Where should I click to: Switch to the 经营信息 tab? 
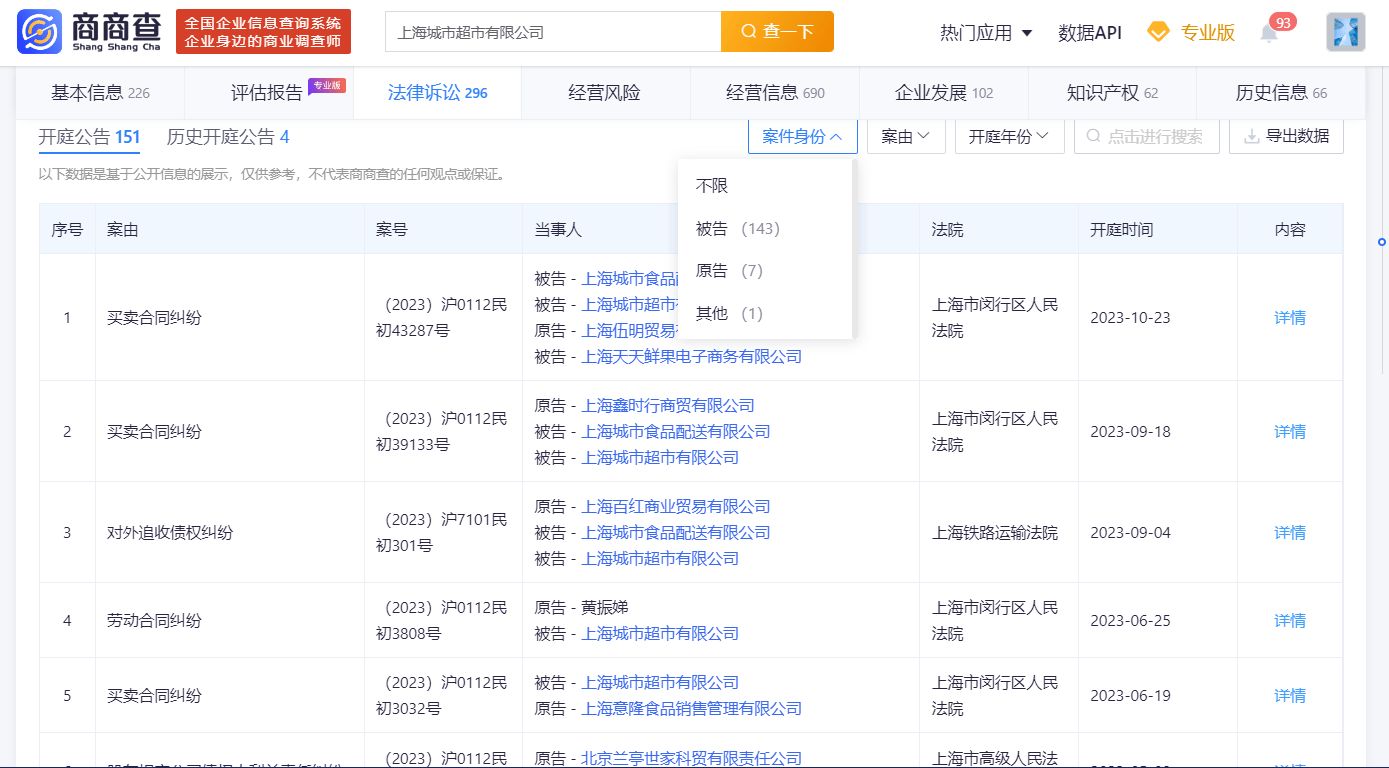click(x=775, y=93)
